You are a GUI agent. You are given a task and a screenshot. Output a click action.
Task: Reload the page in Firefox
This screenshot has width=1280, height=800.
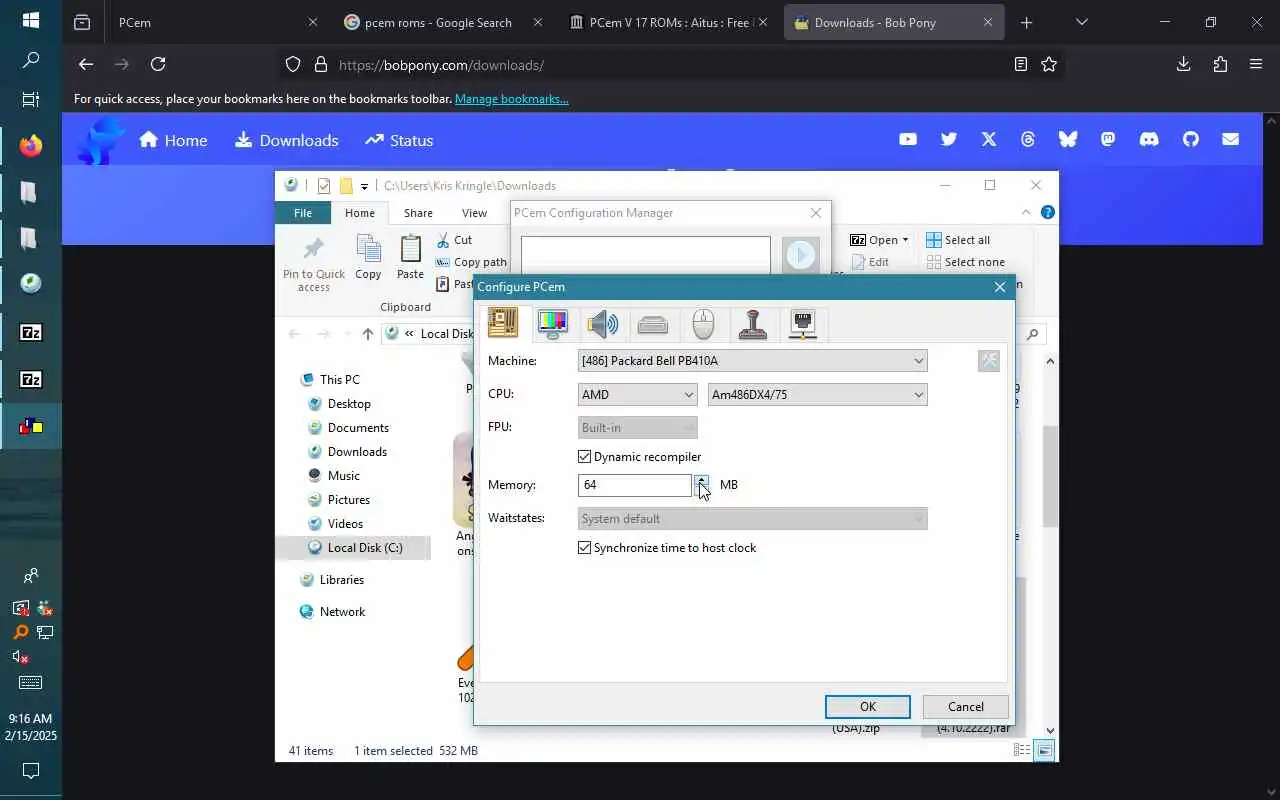(158, 64)
